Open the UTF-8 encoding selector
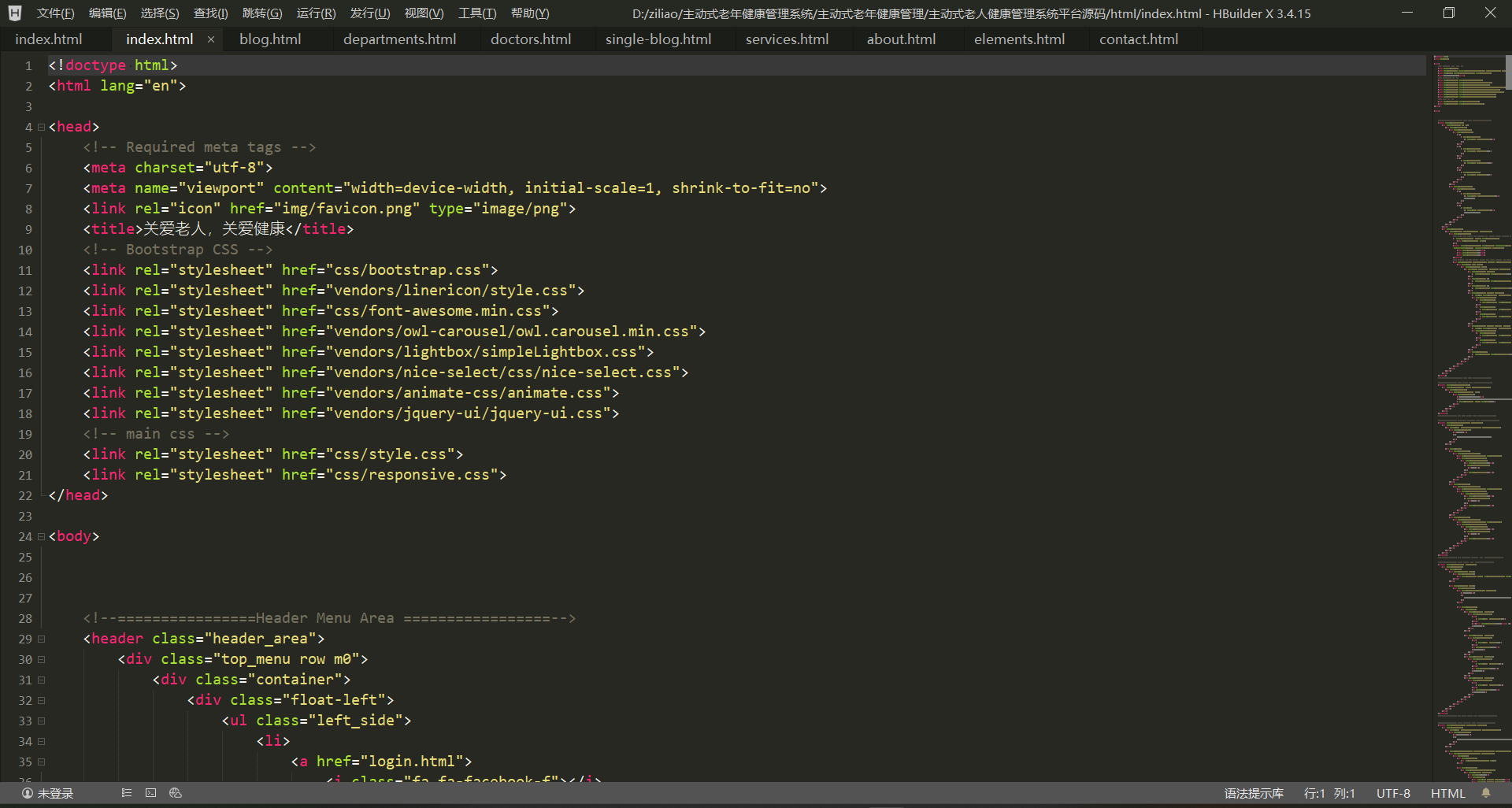Screen dimensions: 1512x808 click(x=1392, y=793)
